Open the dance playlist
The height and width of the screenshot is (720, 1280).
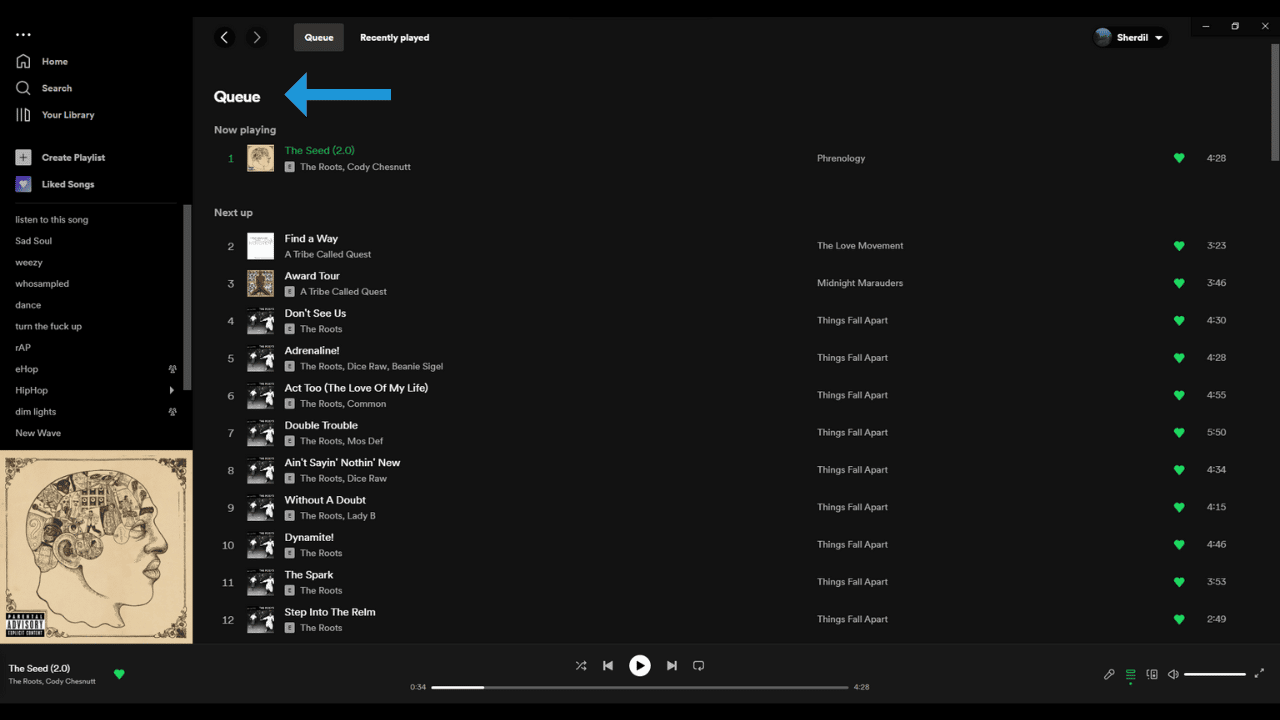tap(28, 305)
